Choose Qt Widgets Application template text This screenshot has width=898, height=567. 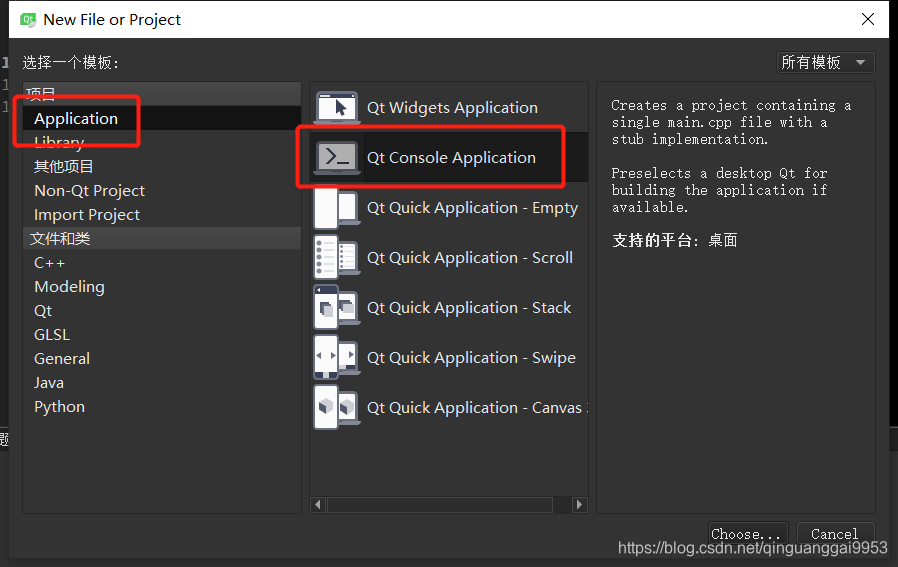click(x=452, y=108)
